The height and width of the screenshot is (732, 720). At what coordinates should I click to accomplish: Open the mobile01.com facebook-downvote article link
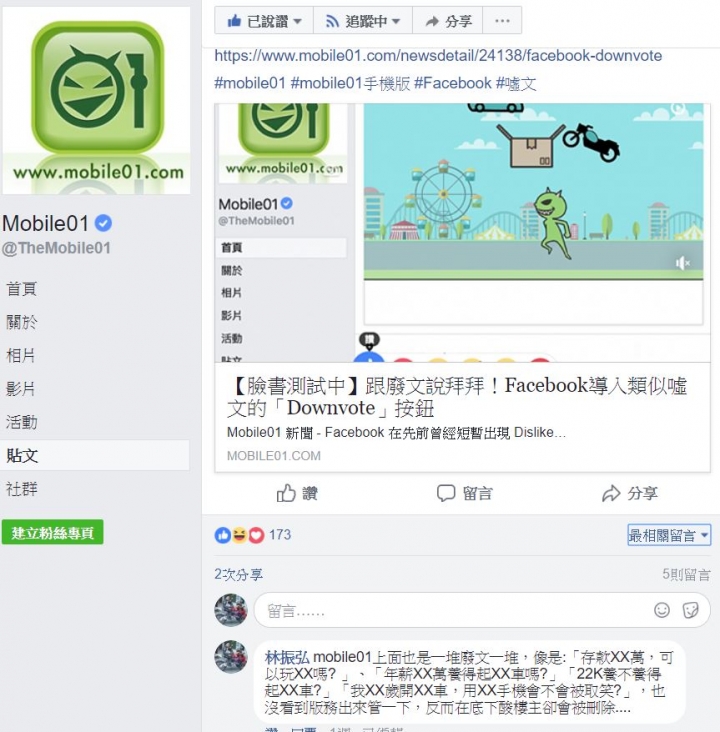[438, 56]
